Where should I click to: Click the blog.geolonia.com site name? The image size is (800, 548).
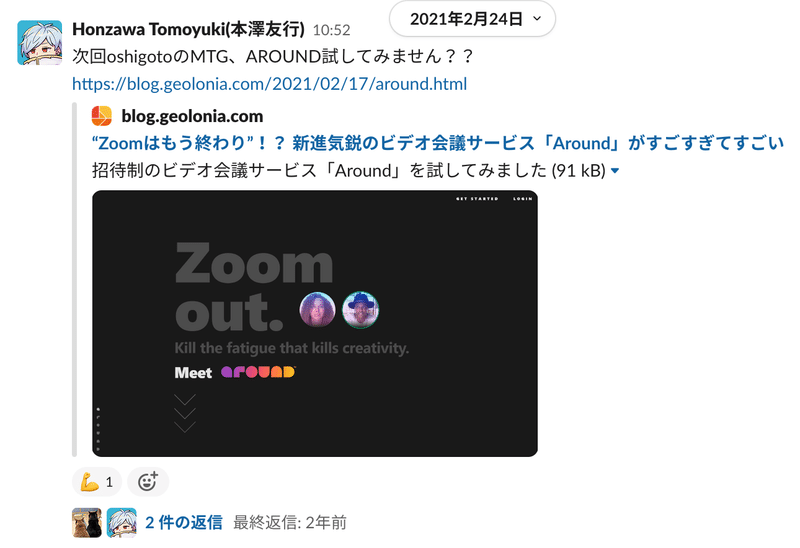pos(192,116)
